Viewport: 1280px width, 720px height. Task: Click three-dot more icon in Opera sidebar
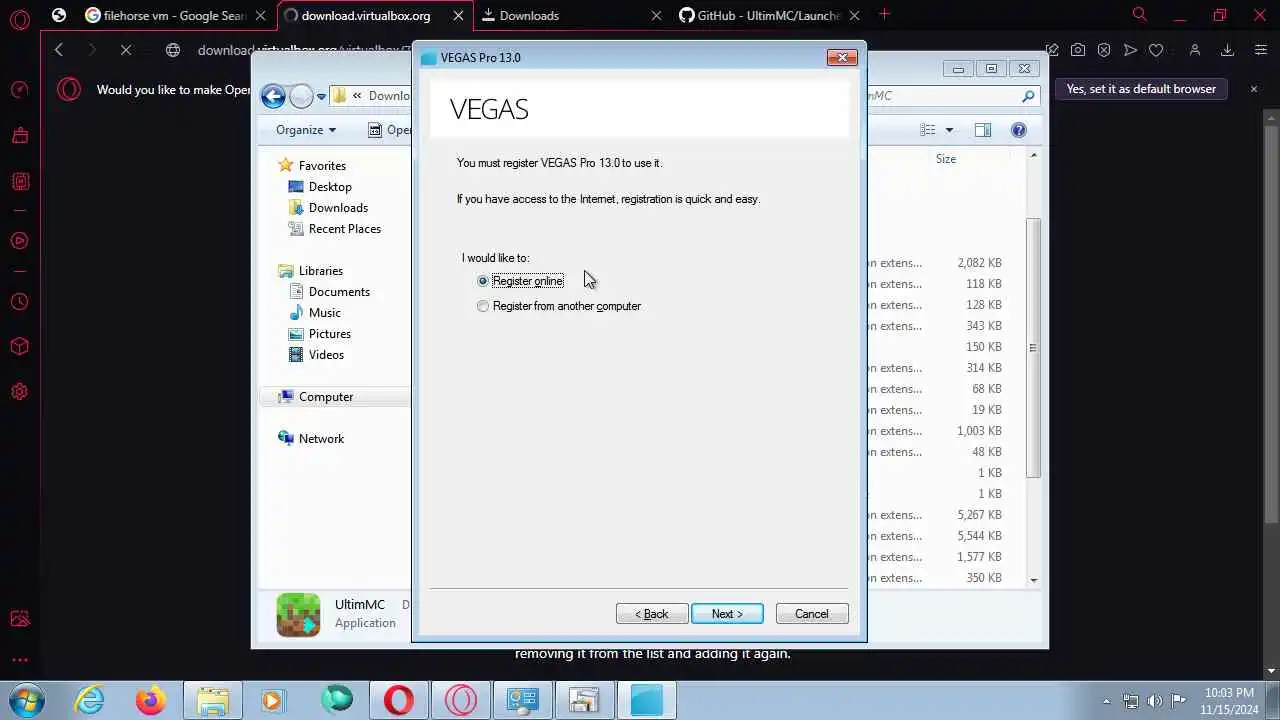(19, 660)
